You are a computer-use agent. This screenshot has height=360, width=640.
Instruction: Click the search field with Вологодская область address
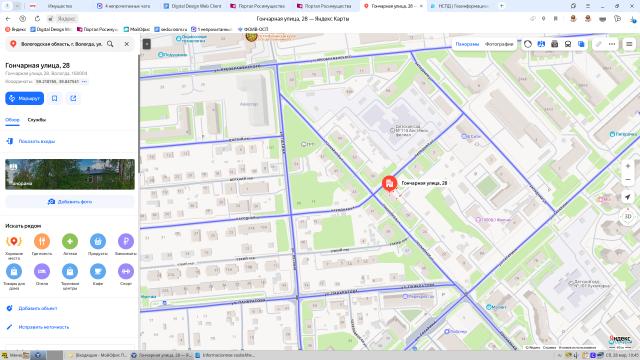[x=61, y=44]
